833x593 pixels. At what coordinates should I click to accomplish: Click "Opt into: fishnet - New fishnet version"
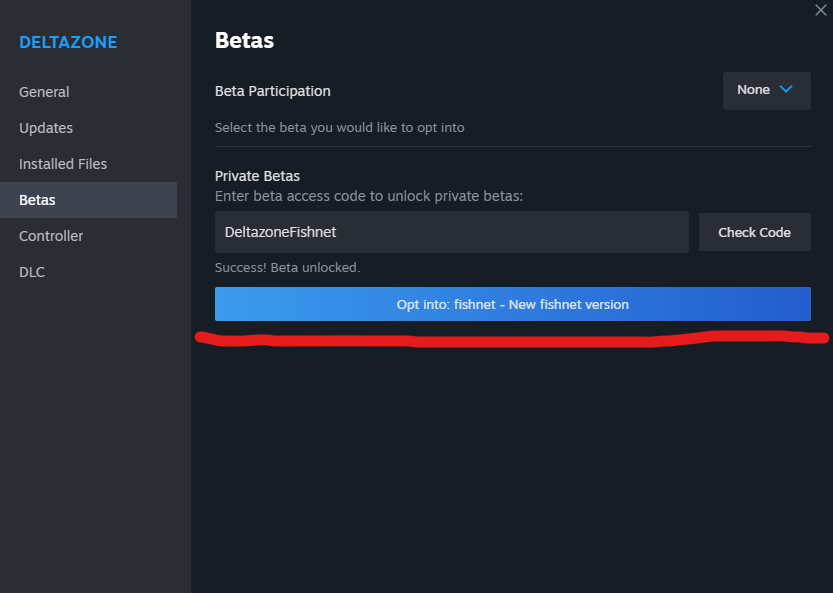coord(513,304)
